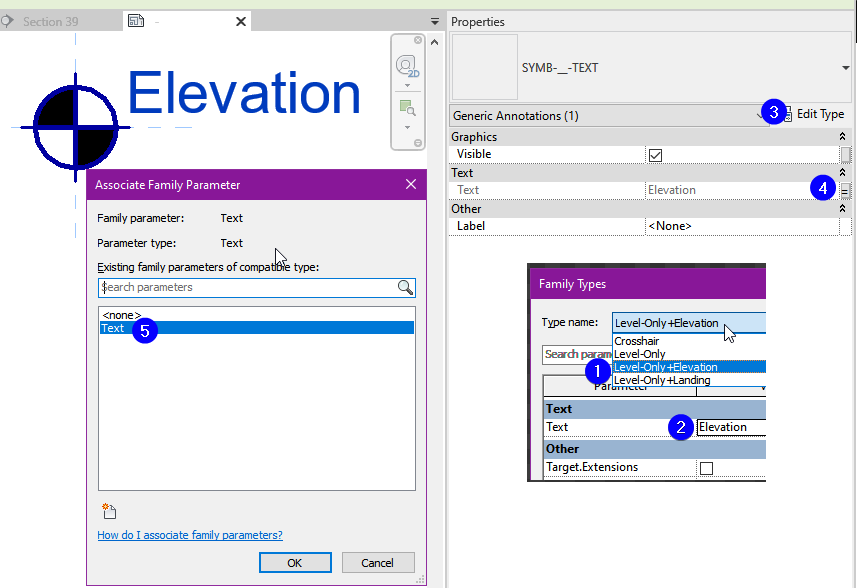Select the Elevation text in the drawing
857x588 pixels.
coord(244,93)
